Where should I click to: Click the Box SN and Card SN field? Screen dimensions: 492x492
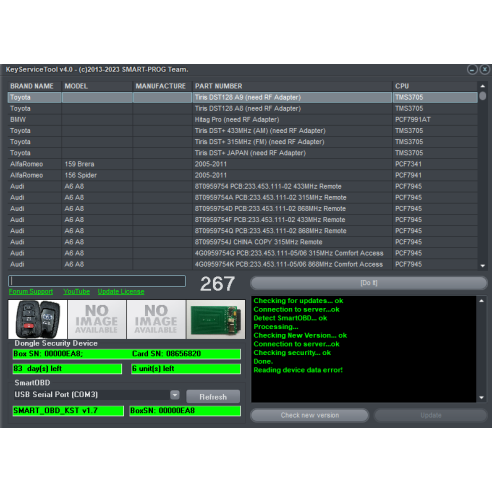click(x=127, y=354)
